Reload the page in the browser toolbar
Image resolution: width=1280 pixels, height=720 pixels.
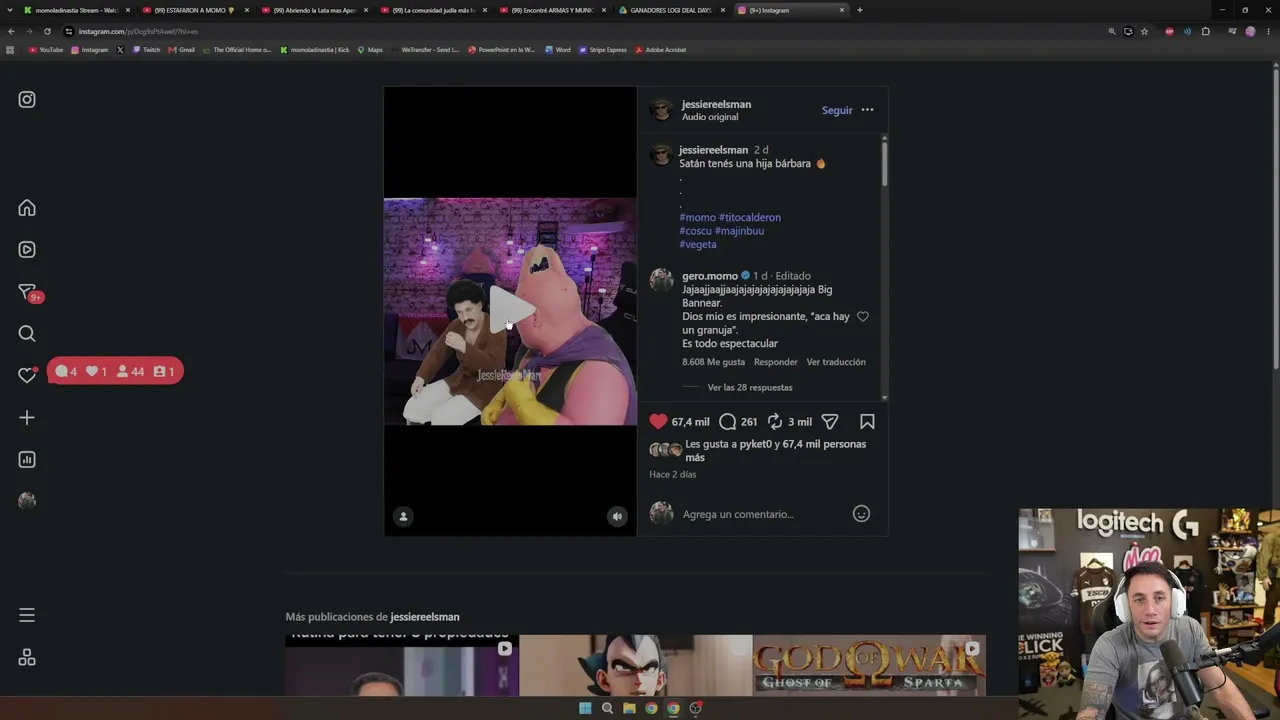tap(47, 31)
